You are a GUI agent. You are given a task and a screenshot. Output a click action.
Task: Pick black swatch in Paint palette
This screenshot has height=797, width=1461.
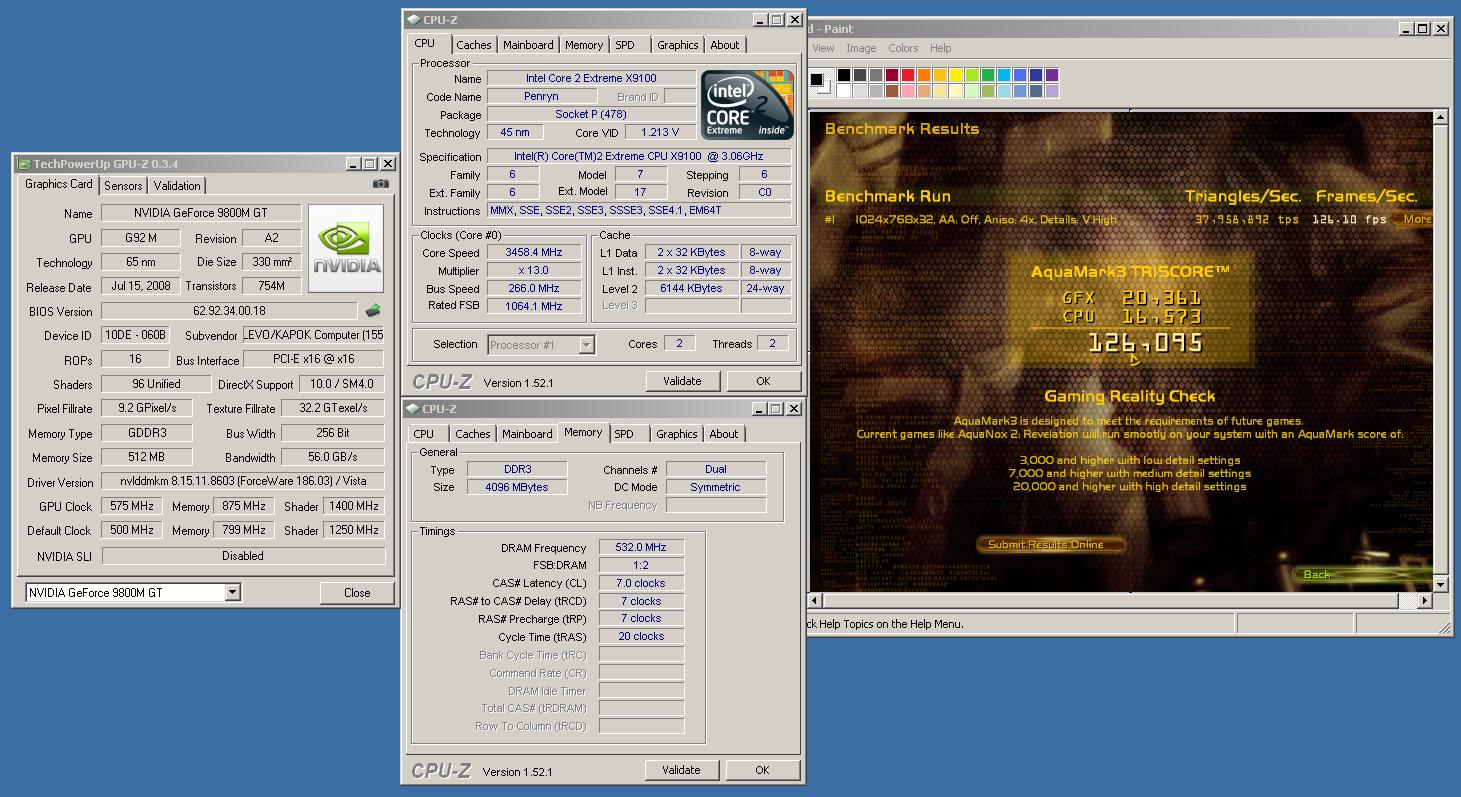(844, 75)
